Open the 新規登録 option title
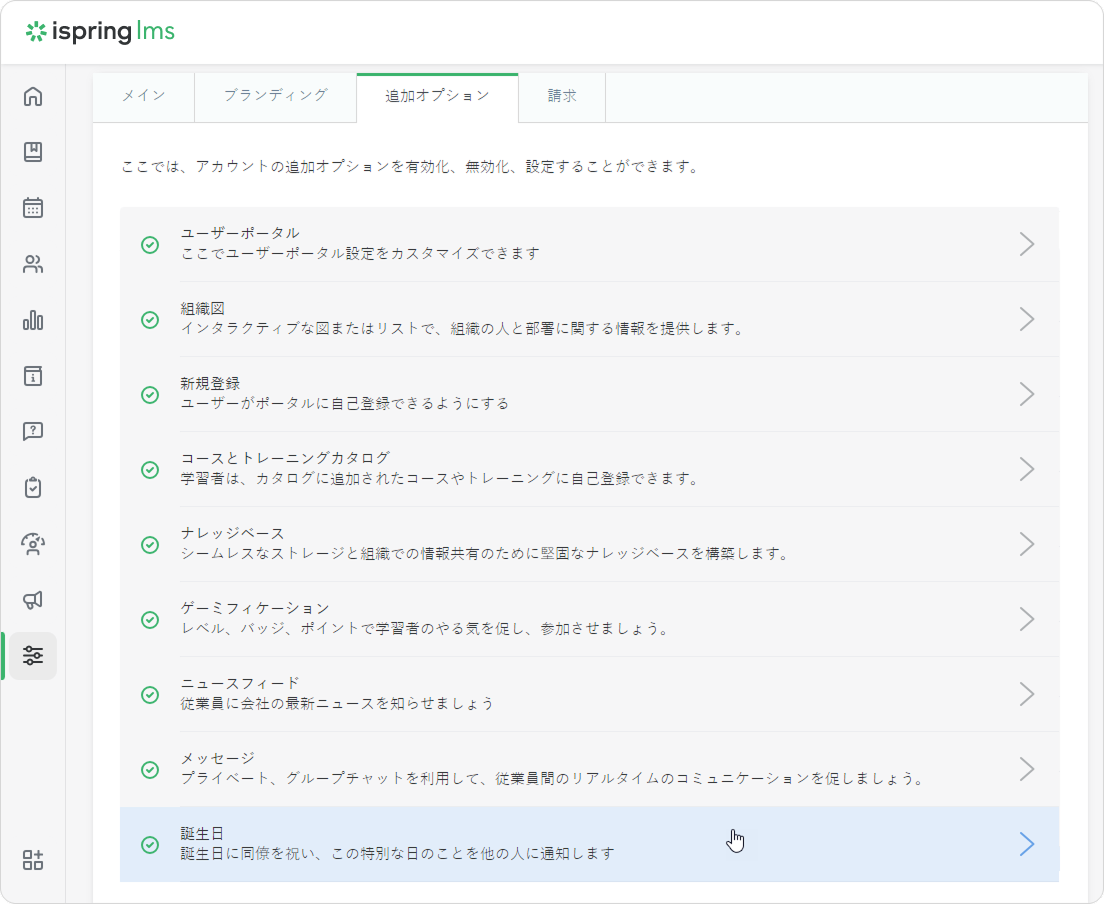This screenshot has width=1104, height=904. (210, 383)
